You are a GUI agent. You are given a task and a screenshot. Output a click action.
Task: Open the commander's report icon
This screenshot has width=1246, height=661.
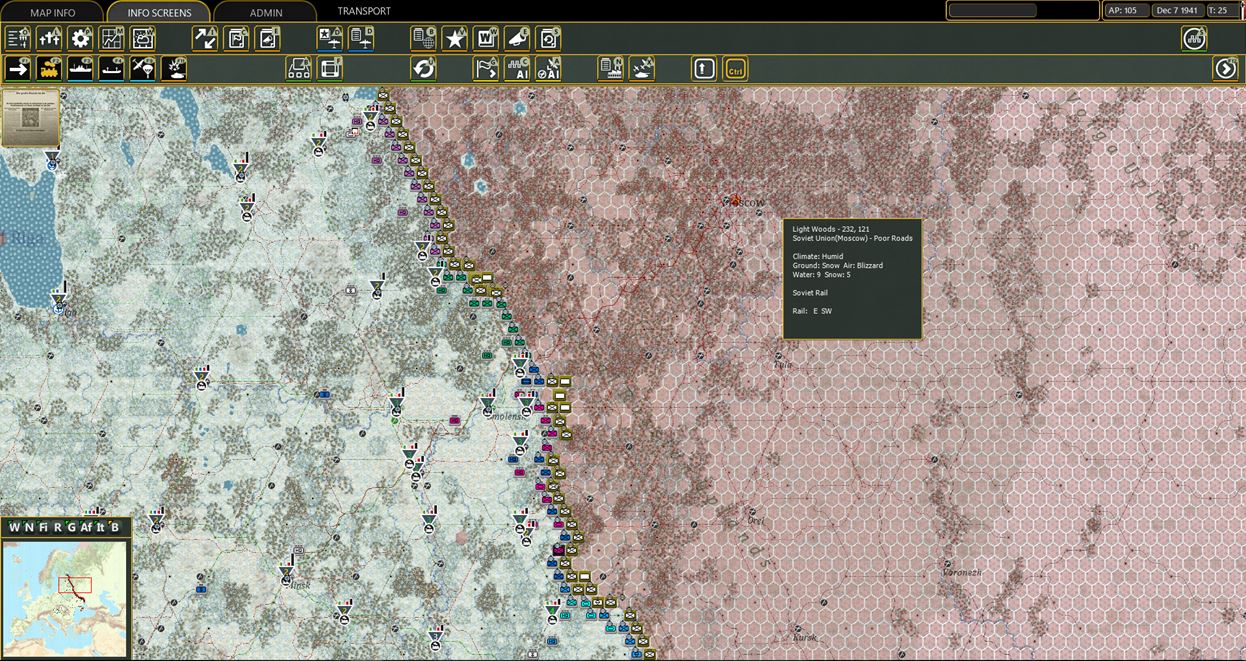[237, 39]
